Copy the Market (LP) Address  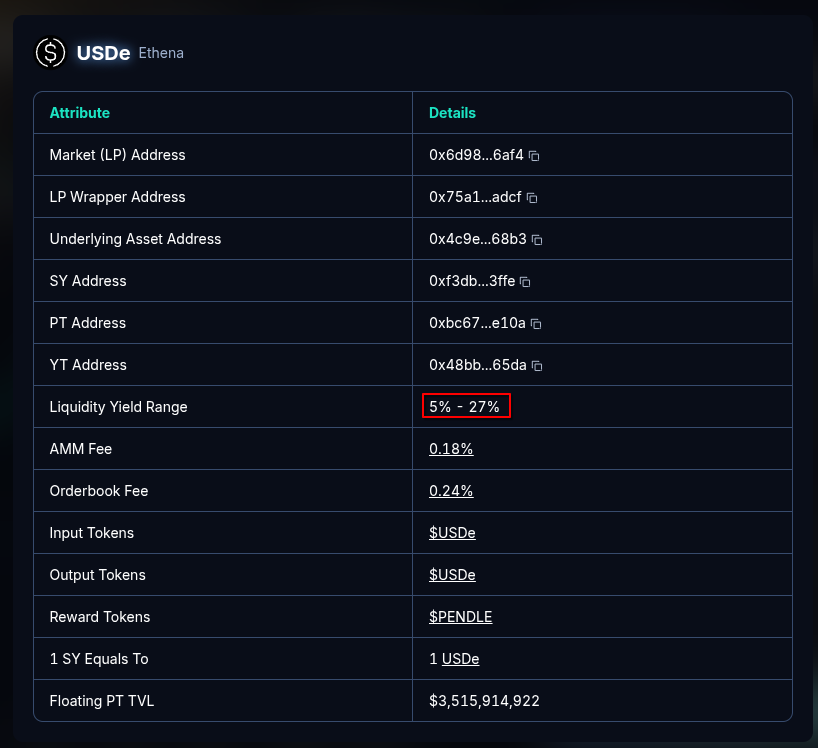tap(535, 156)
